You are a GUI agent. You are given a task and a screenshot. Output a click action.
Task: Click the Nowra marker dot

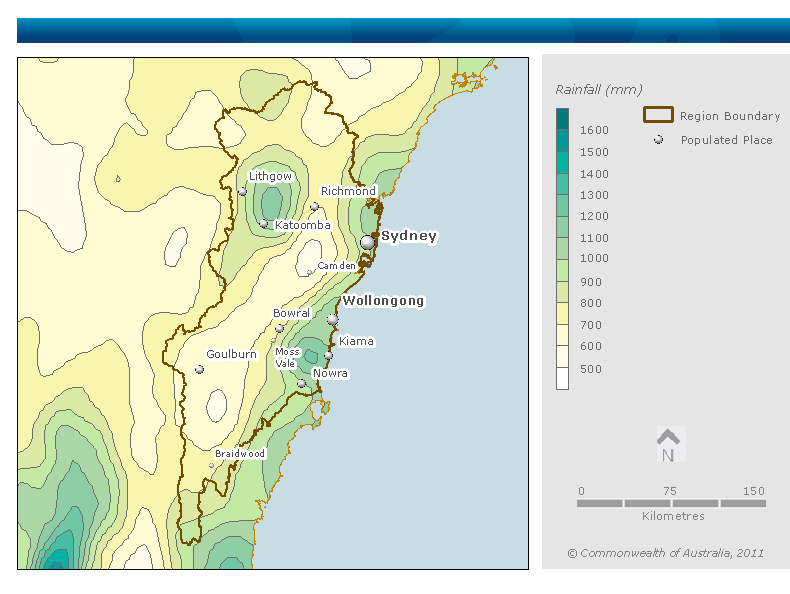tap(301, 383)
